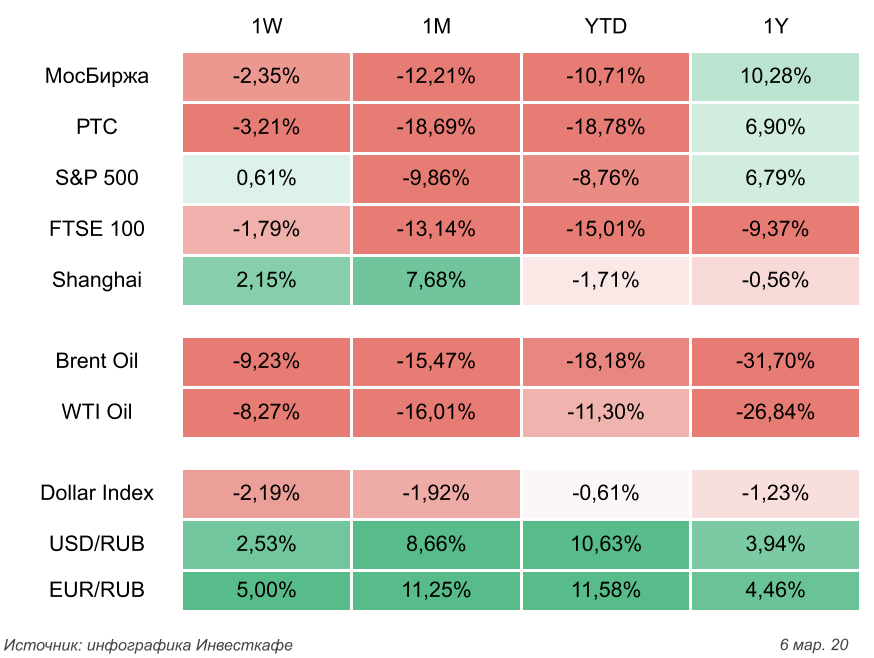Screen dimensions: 874x658
Task: Click the WTI Oil 1M cell -16,01%
Action: pyautogui.click(x=436, y=412)
